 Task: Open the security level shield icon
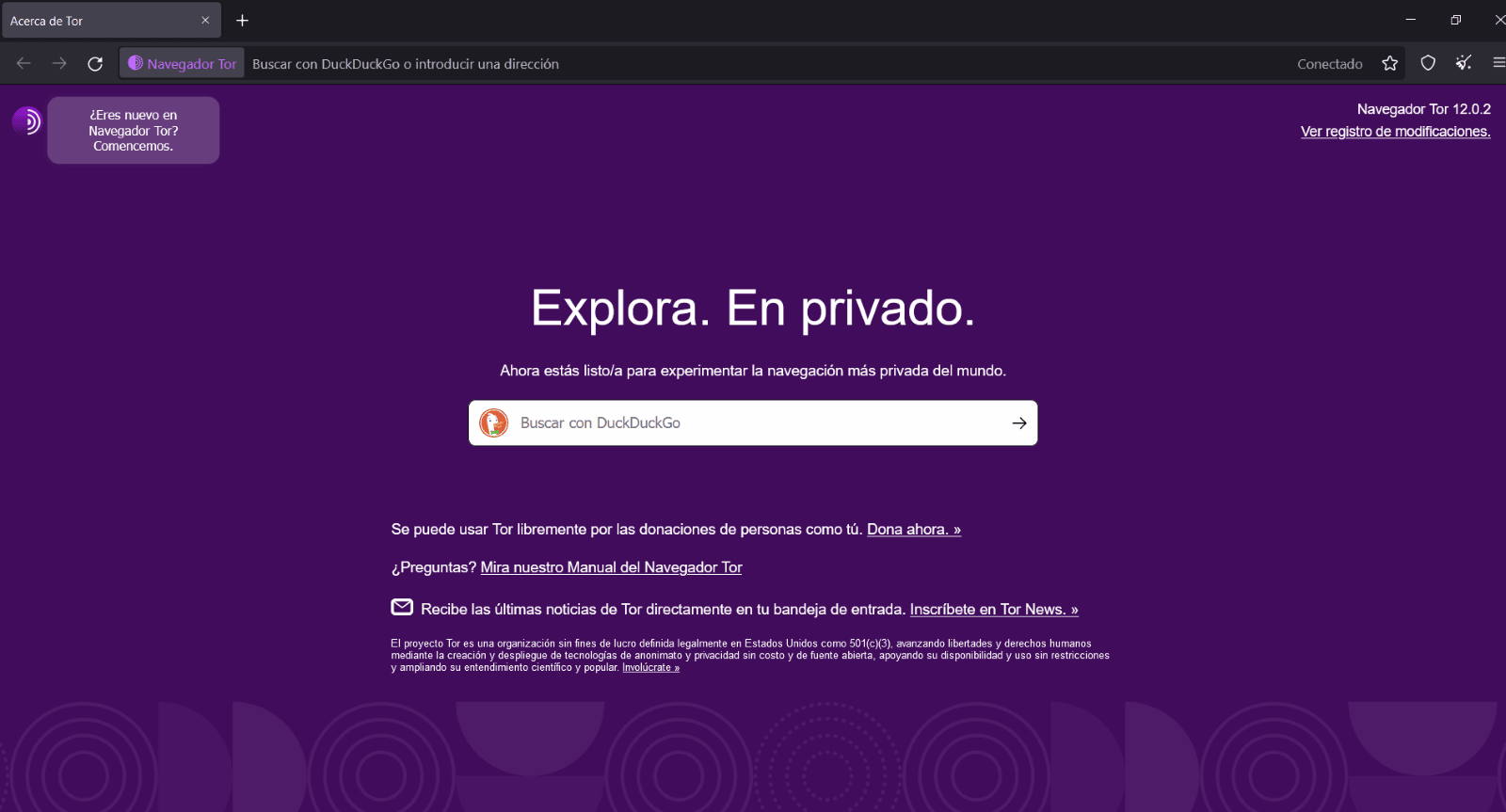(1428, 63)
